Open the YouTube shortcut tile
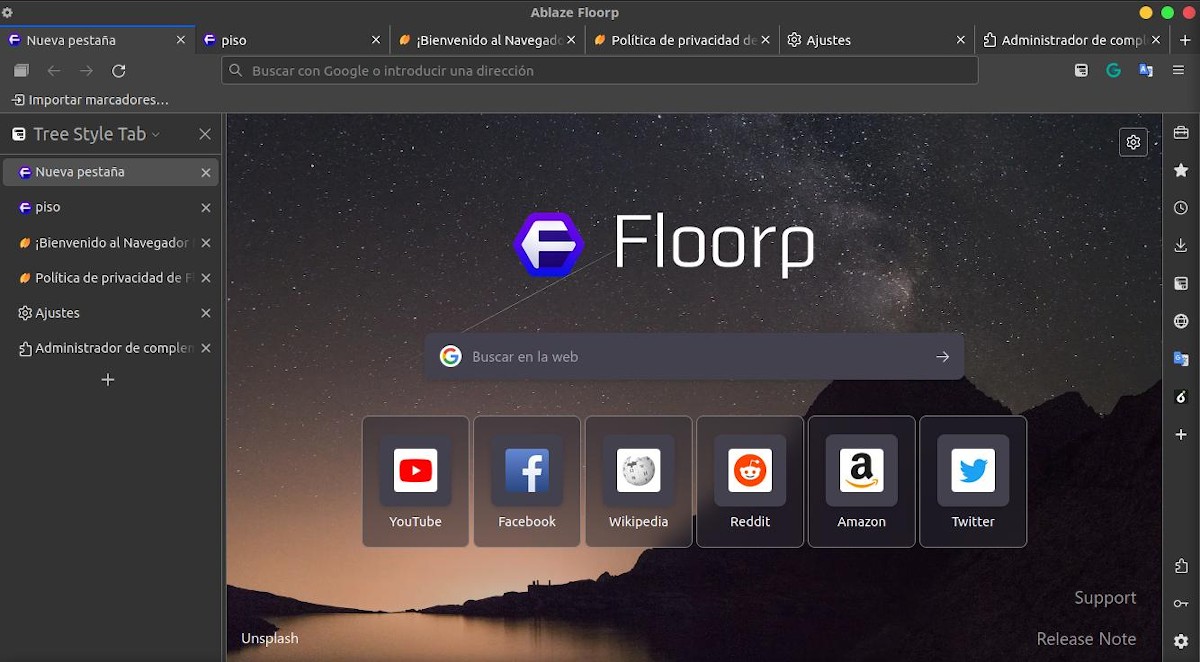The height and width of the screenshot is (662, 1200). coord(415,482)
